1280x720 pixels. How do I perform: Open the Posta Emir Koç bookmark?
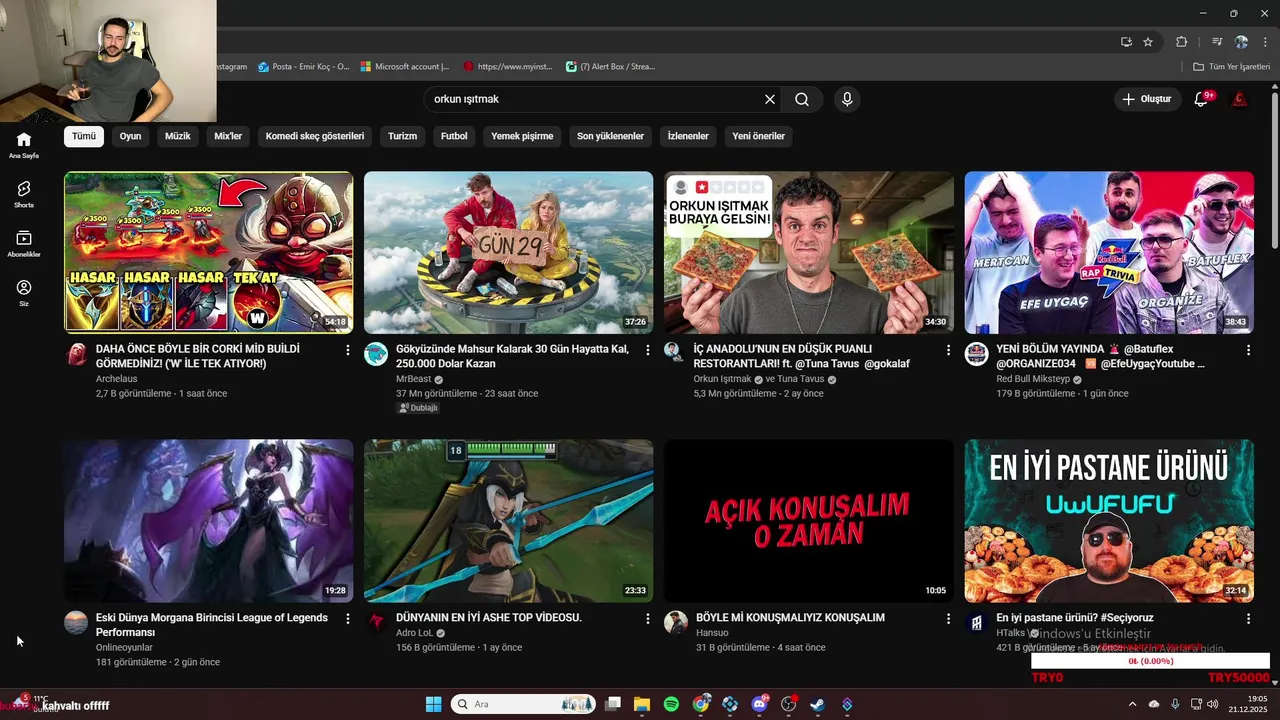tap(304, 67)
